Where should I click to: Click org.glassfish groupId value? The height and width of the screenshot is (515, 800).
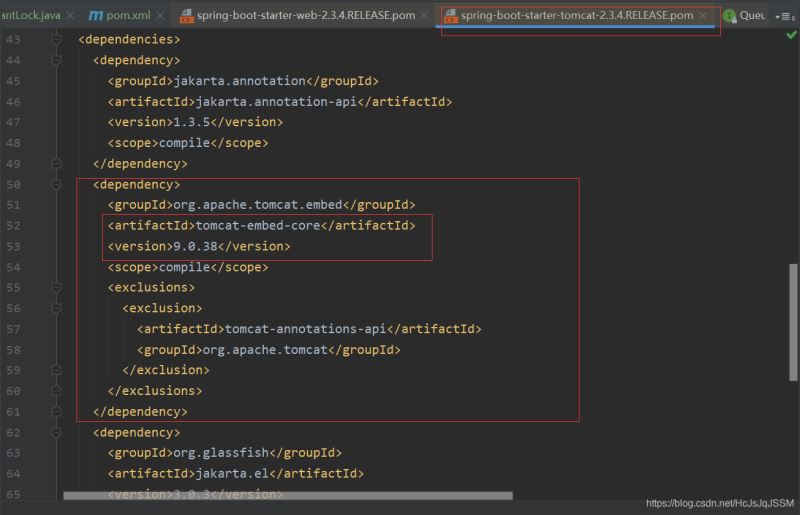pos(221,453)
